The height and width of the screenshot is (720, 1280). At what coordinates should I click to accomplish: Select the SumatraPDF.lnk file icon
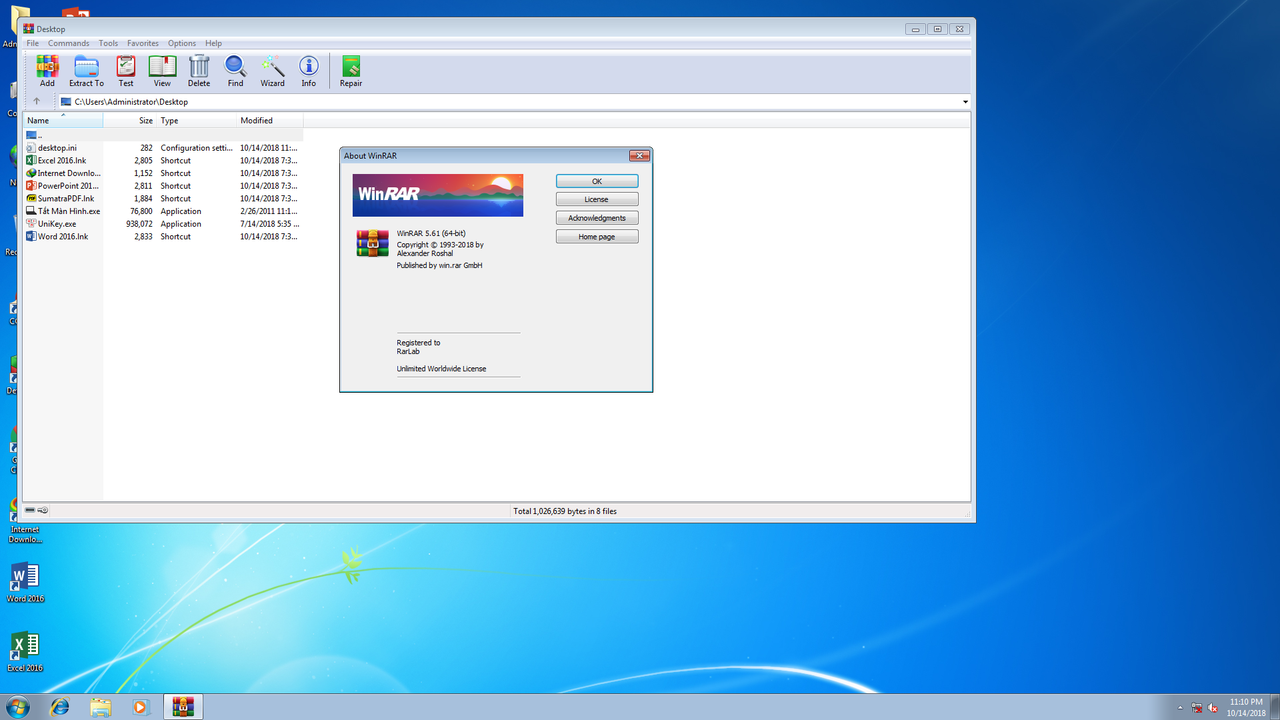31,198
